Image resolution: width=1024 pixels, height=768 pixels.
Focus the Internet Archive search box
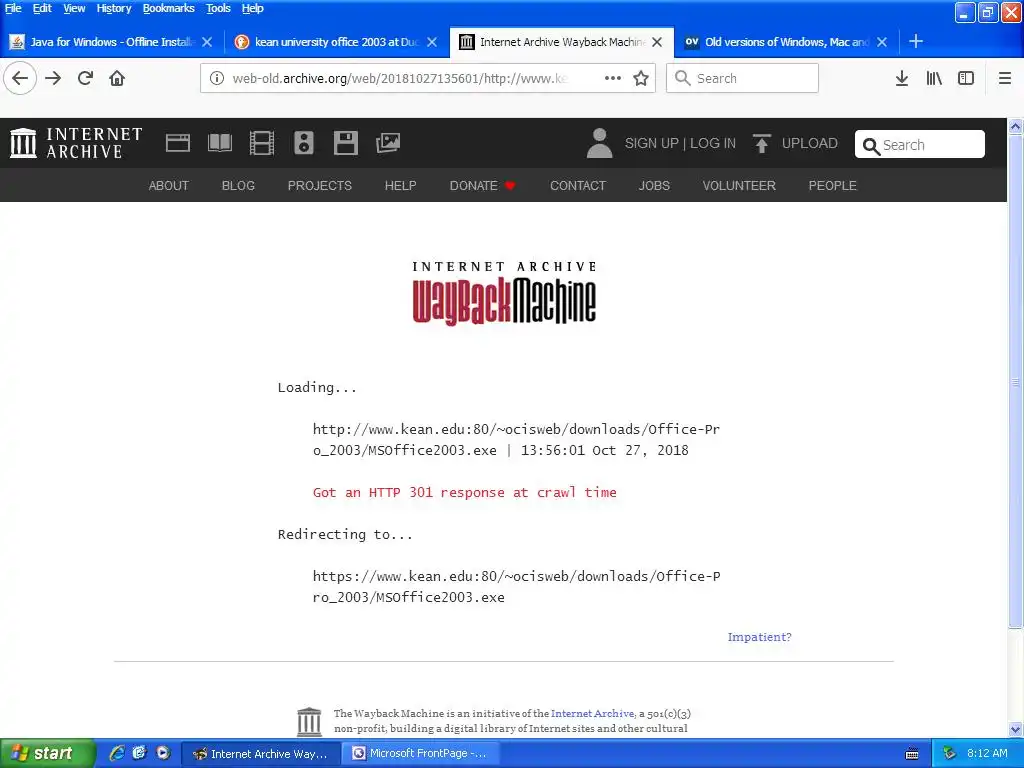click(x=920, y=144)
